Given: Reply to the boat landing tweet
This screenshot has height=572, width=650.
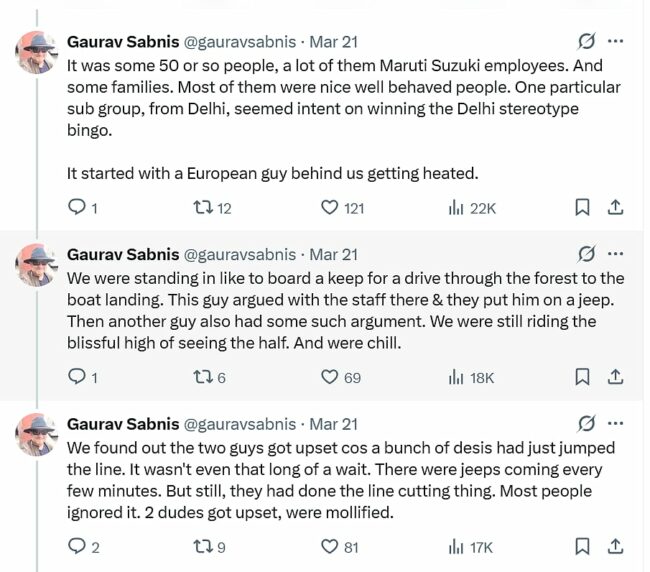Looking at the screenshot, I should point(76,377).
